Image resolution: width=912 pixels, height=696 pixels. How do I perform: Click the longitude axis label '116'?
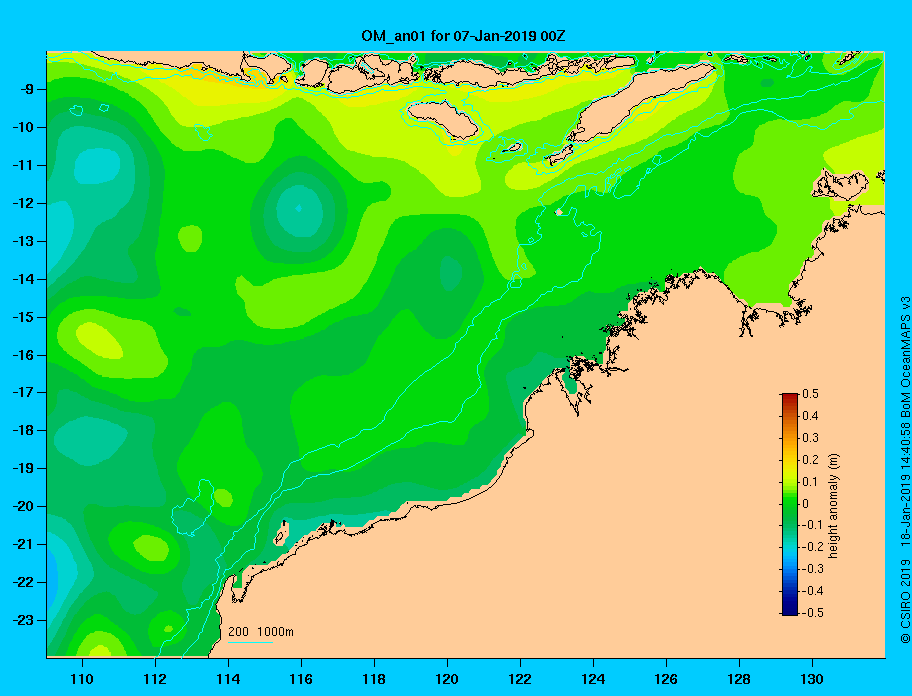[301, 679]
